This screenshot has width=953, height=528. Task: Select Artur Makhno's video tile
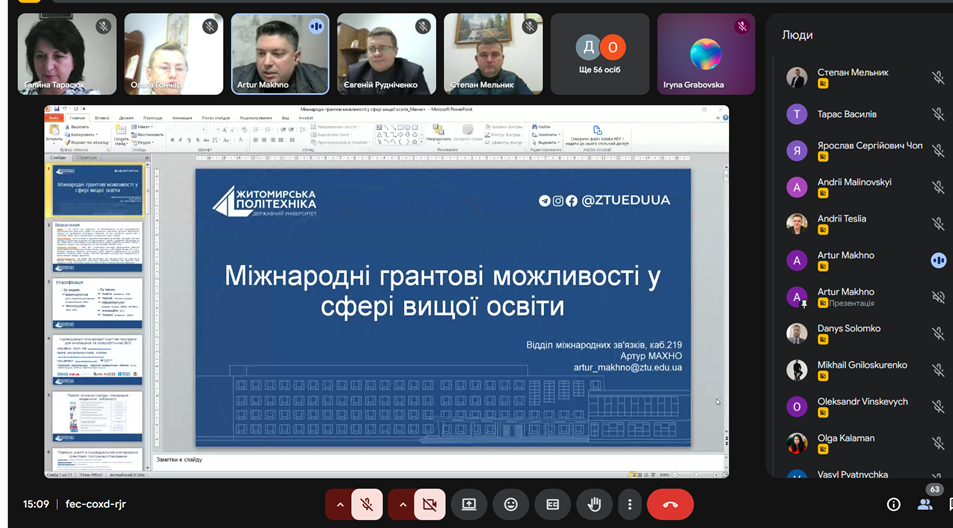pos(280,54)
